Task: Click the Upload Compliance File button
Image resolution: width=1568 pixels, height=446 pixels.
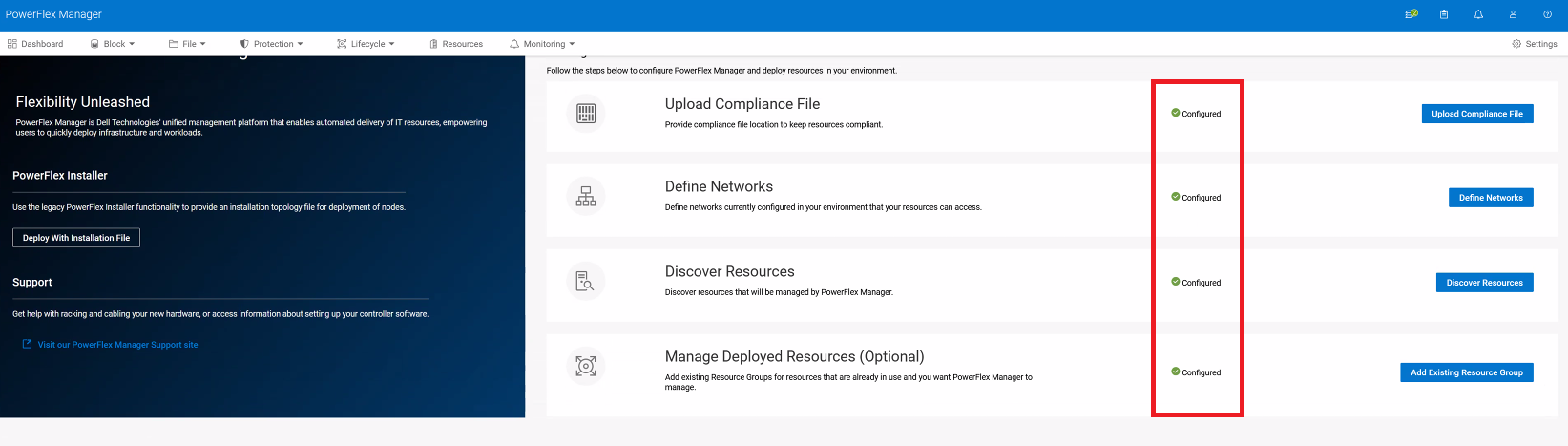Action: 1477,114
